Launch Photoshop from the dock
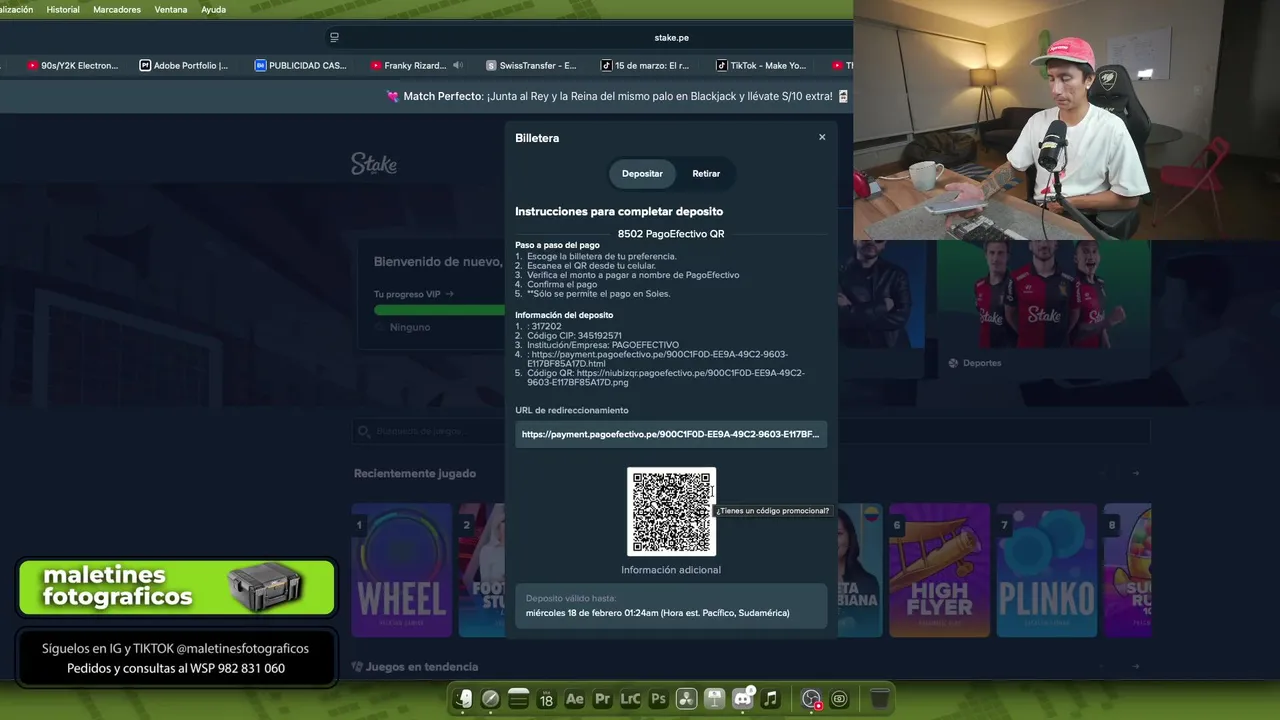 tap(658, 699)
